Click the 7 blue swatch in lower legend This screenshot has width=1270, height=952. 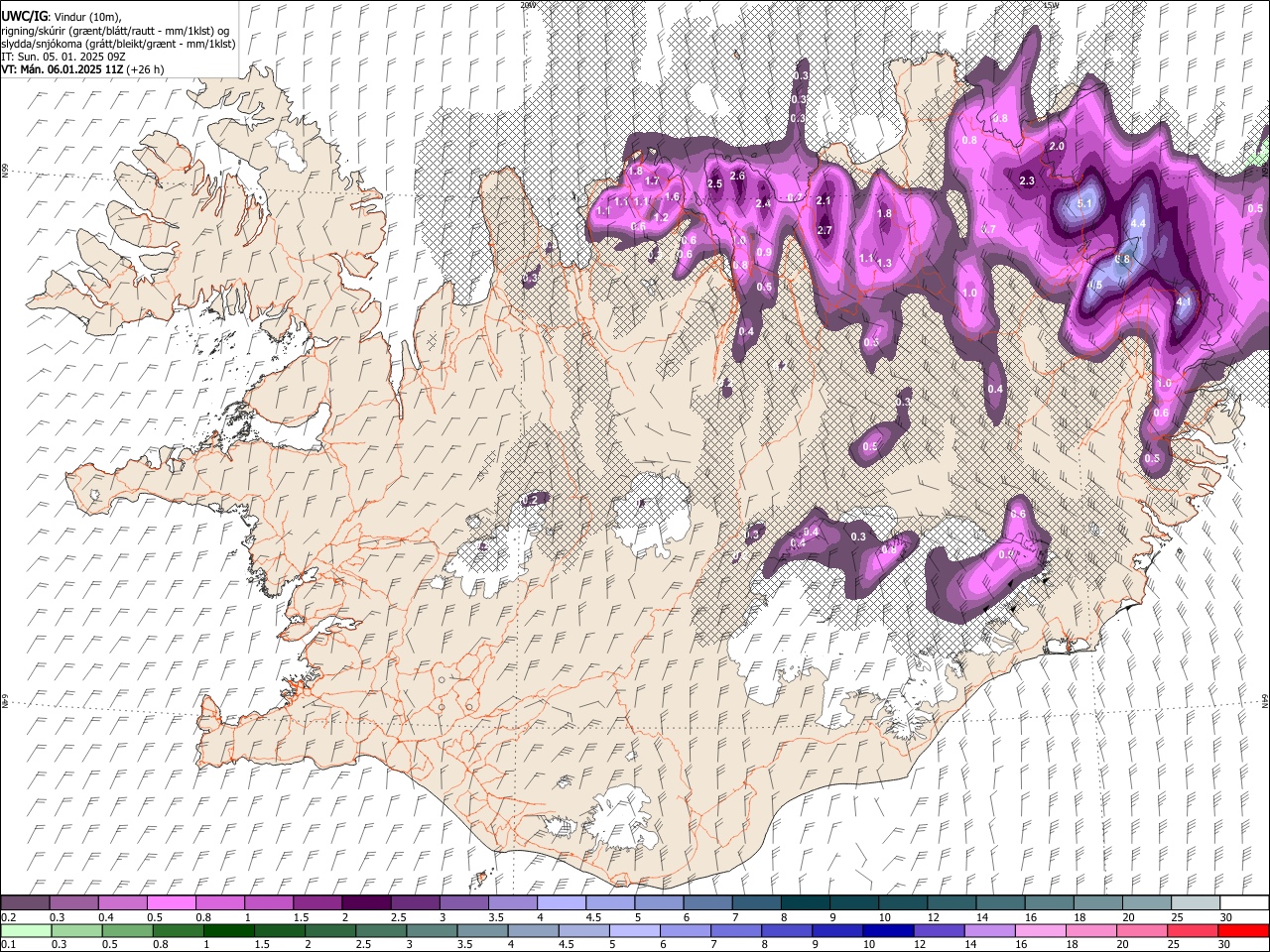point(735,930)
